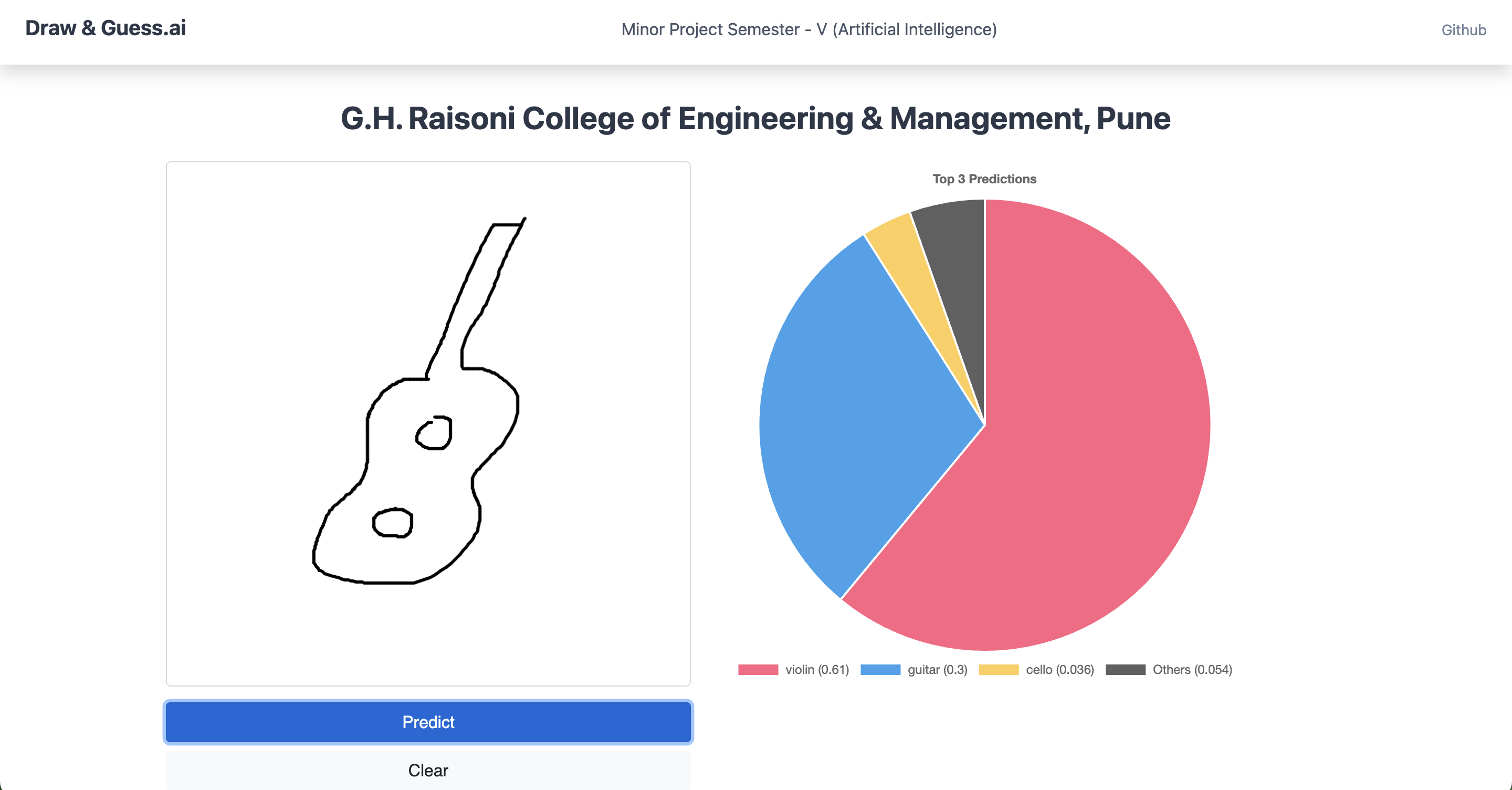Click the Predict button
This screenshot has height=790, width=1512.
[x=428, y=722]
